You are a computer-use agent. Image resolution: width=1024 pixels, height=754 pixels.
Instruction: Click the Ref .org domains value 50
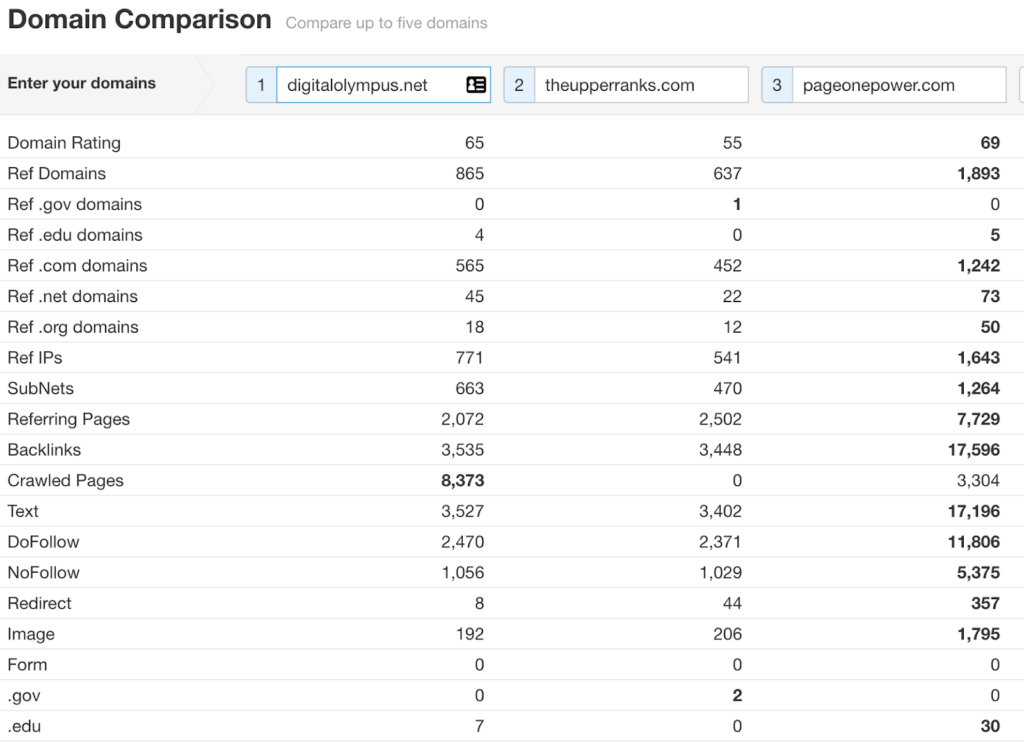click(x=990, y=327)
